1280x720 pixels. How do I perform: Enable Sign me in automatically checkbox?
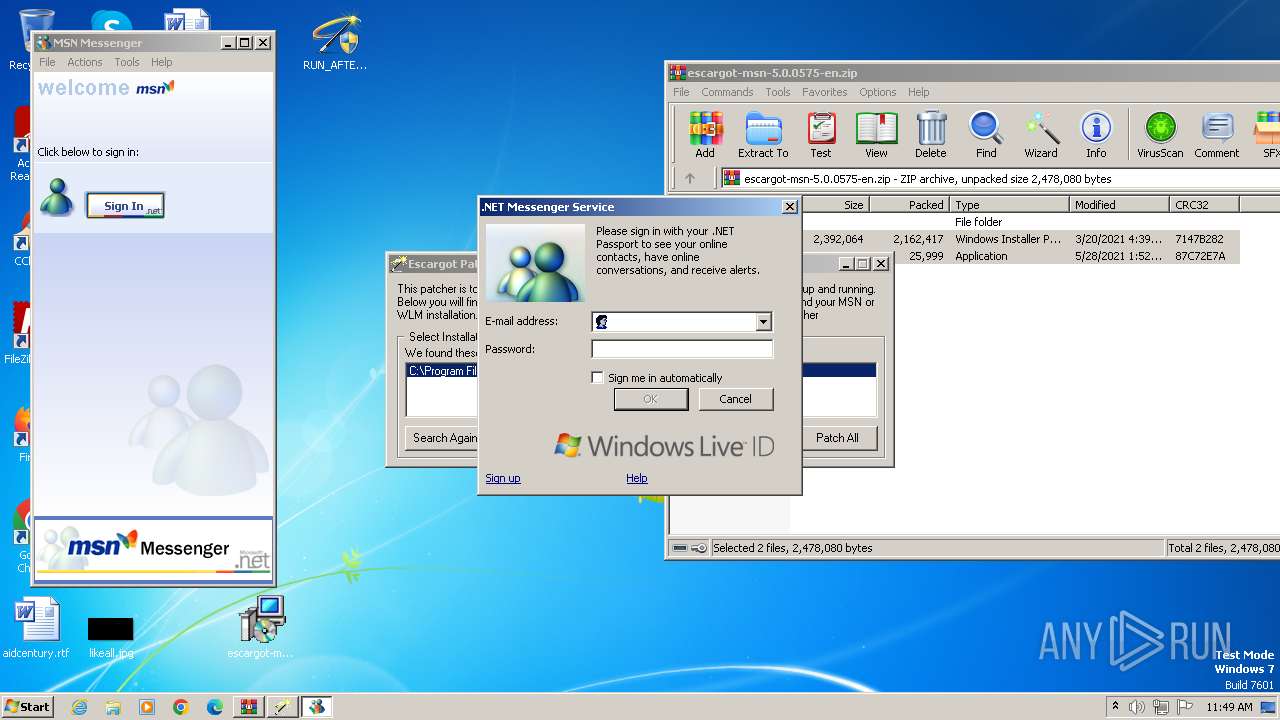(x=598, y=378)
